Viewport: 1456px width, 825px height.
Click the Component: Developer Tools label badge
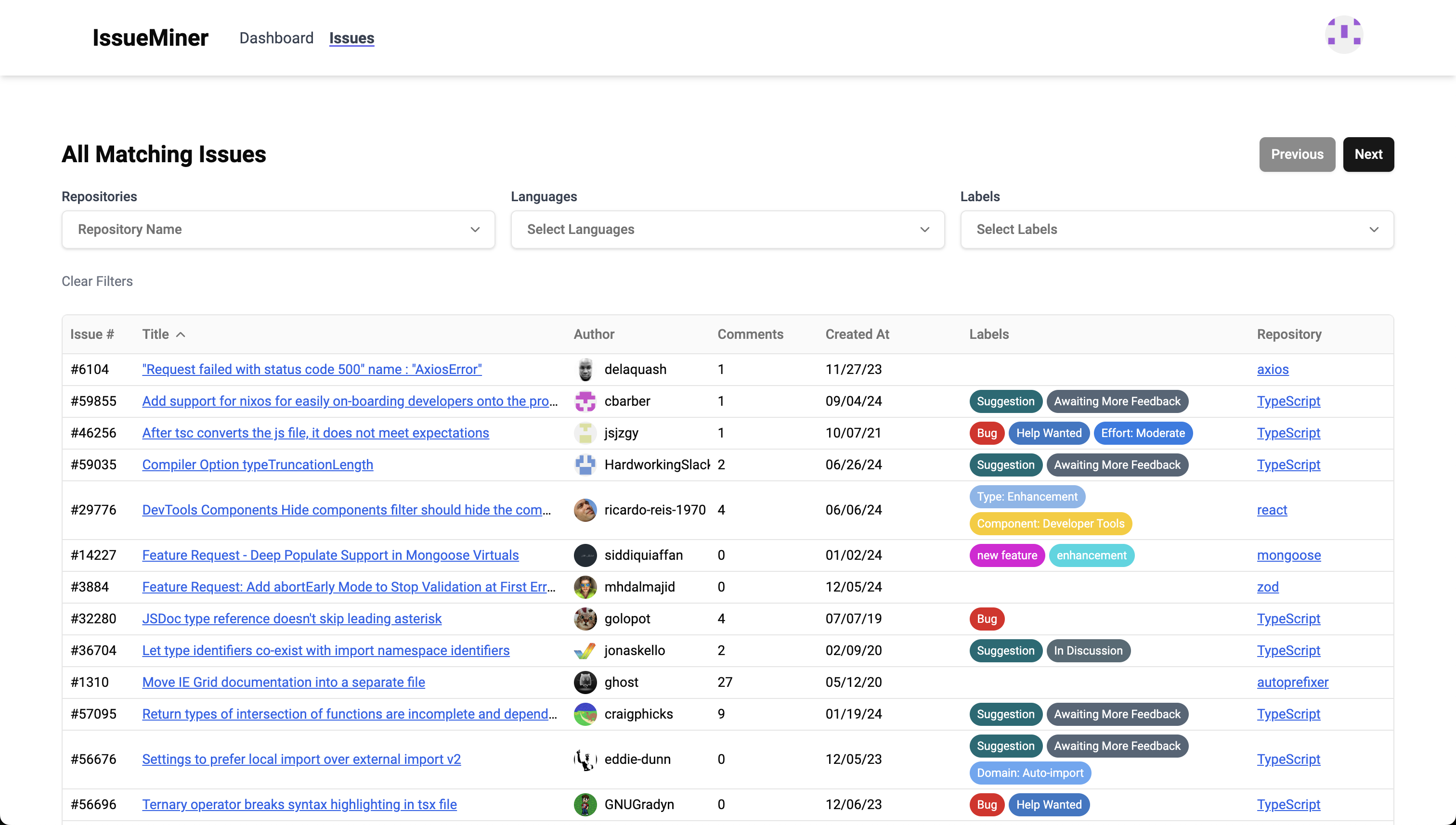(x=1050, y=524)
